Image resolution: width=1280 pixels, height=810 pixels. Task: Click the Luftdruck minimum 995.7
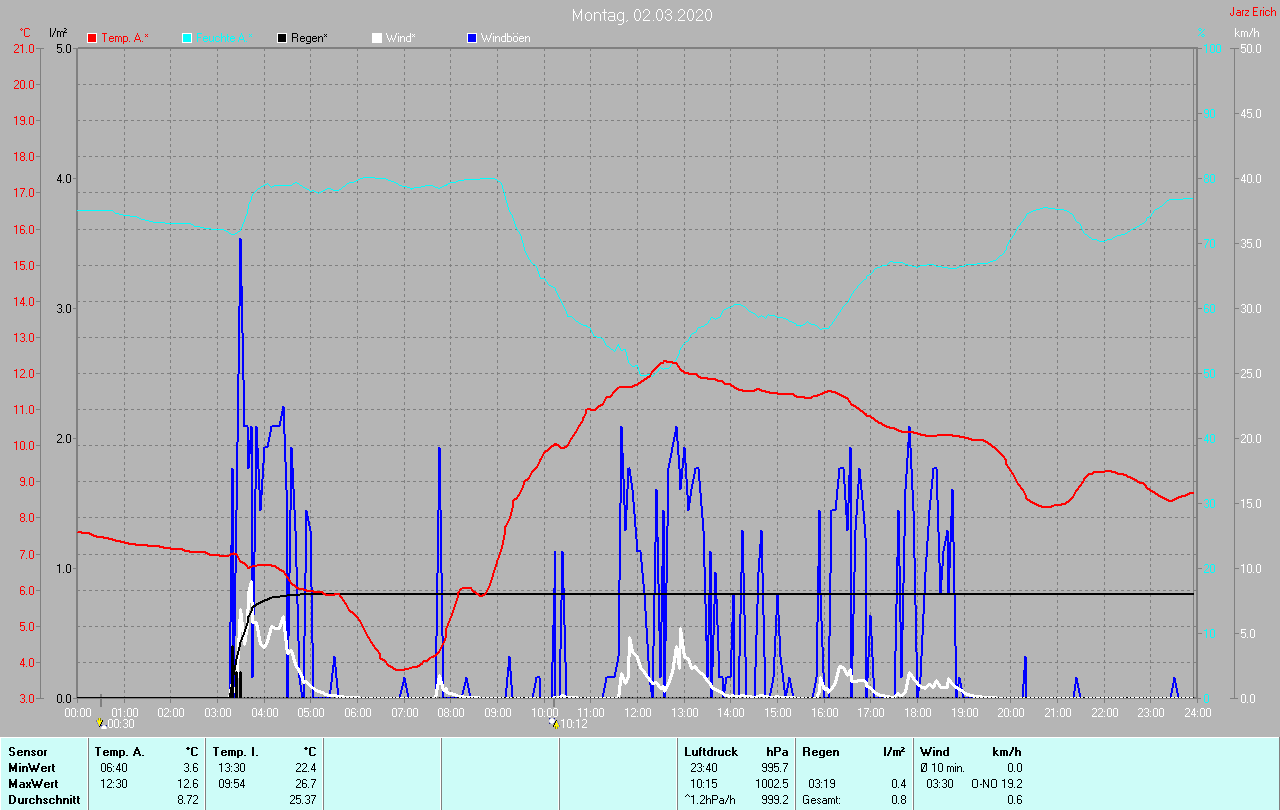point(774,768)
